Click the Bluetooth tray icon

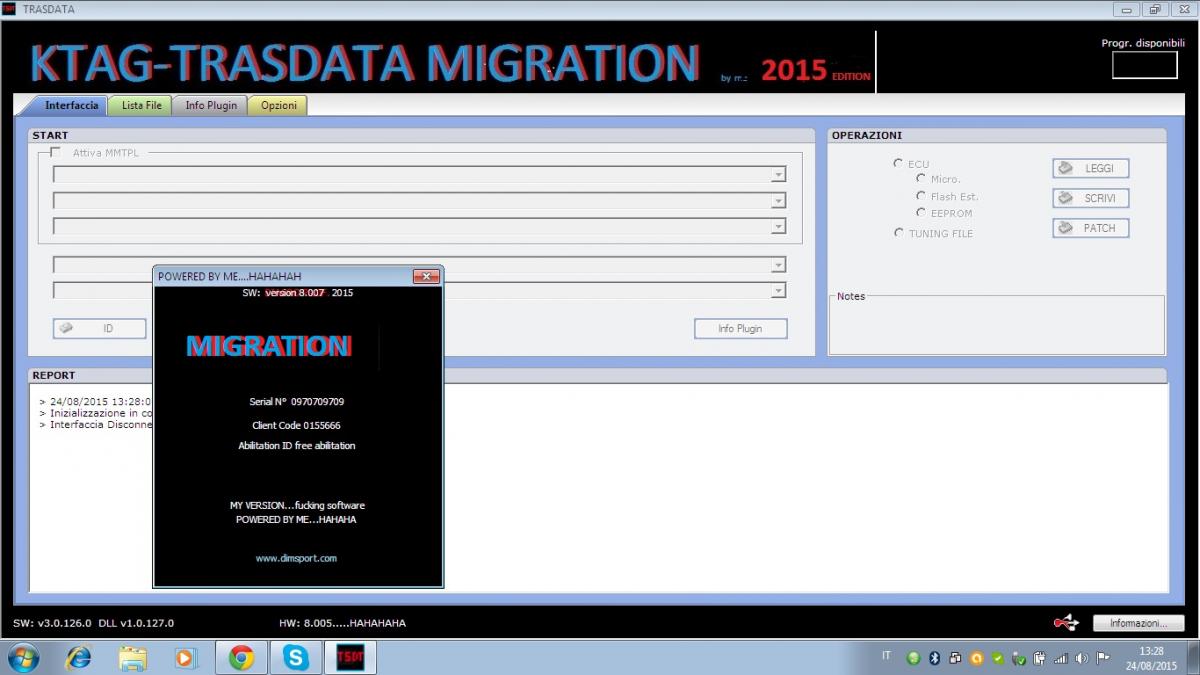pyautogui.click(x=935, y=658)
